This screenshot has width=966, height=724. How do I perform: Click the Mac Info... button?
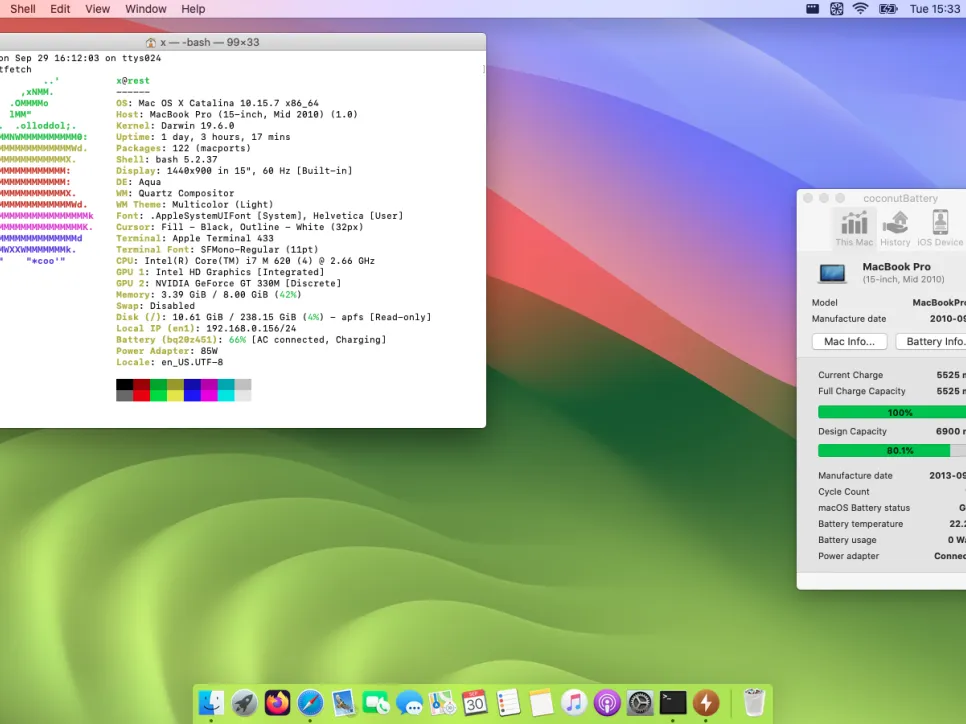[x=849, y=341]
